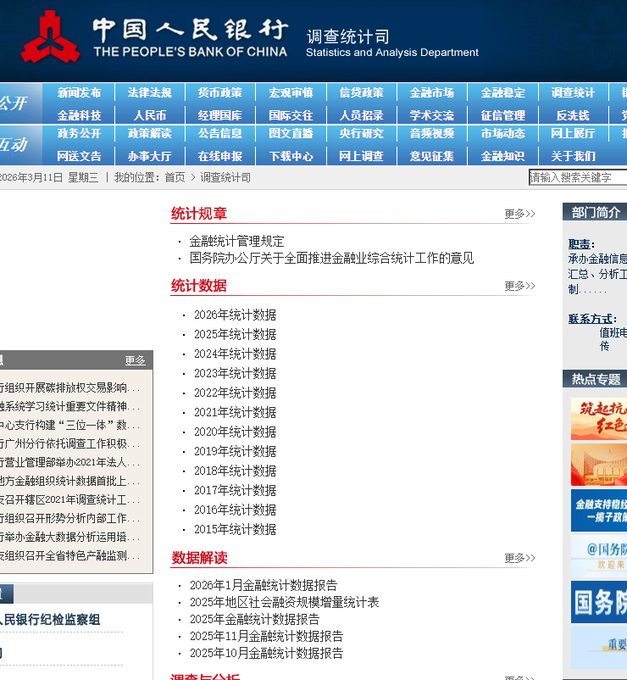Expand 更多>> beside 统计数据 heading
This screenshot has height=680, width=627.
520,286
